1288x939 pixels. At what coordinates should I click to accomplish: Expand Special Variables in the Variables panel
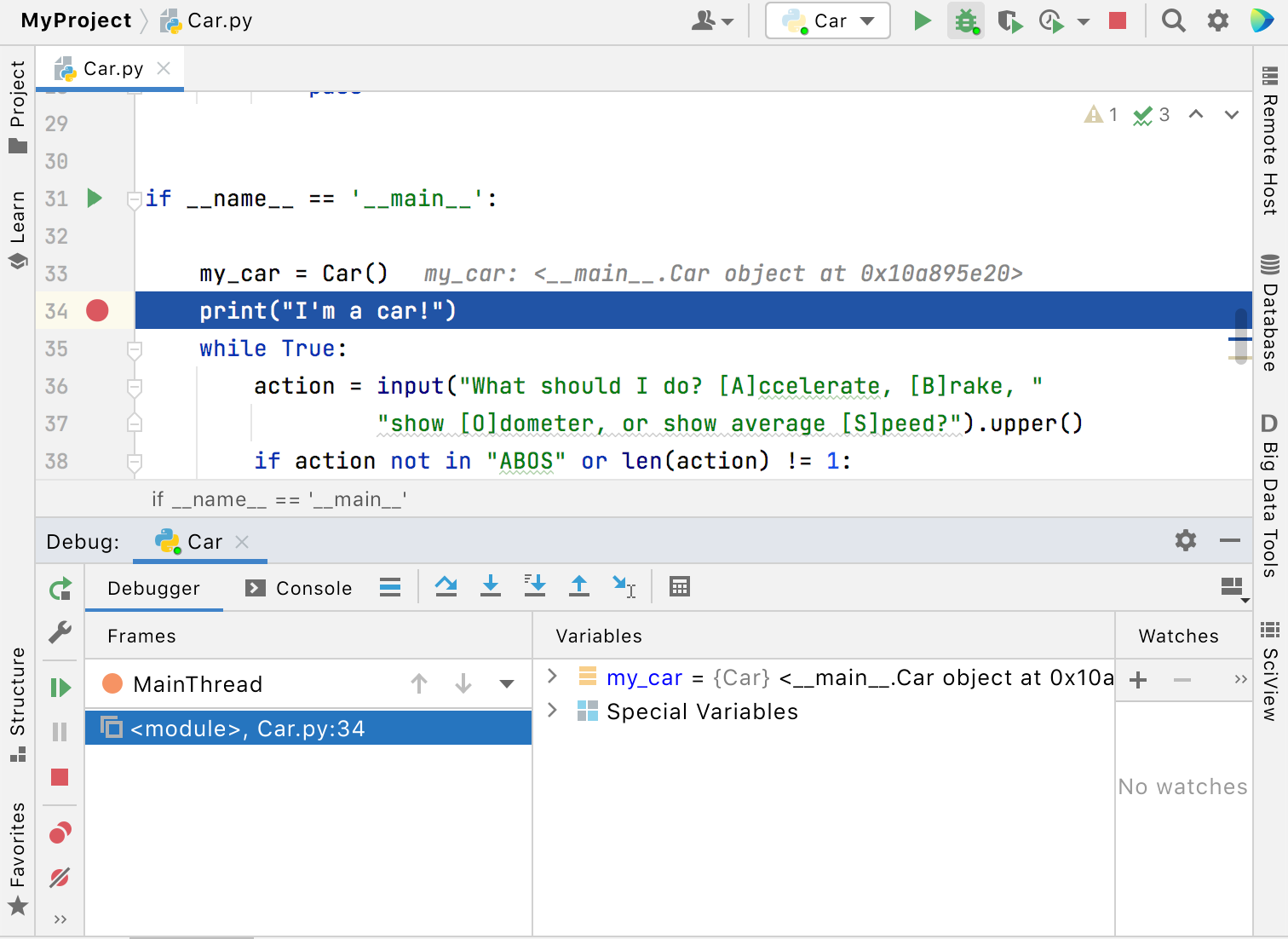pyautogui.click(x=552, y=711)
